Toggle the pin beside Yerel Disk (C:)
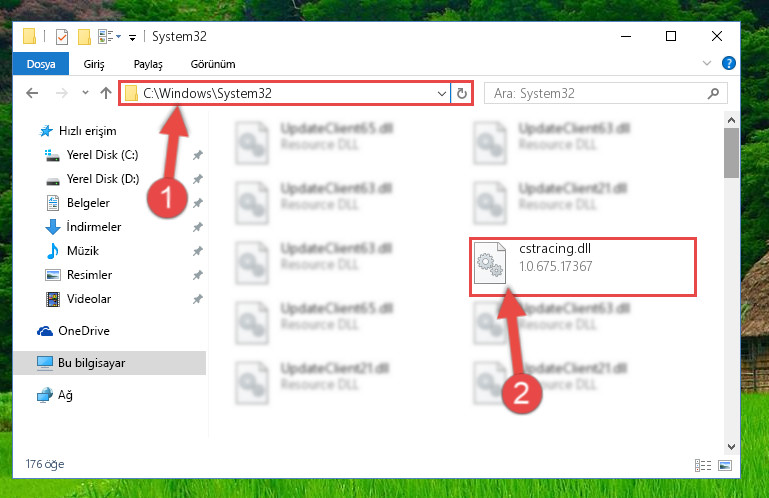 (x=198, y=155)
